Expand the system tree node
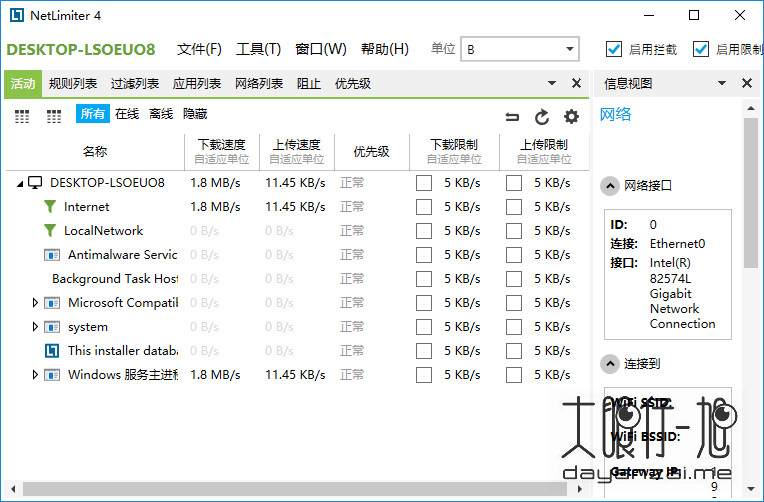 click(35, 327)
